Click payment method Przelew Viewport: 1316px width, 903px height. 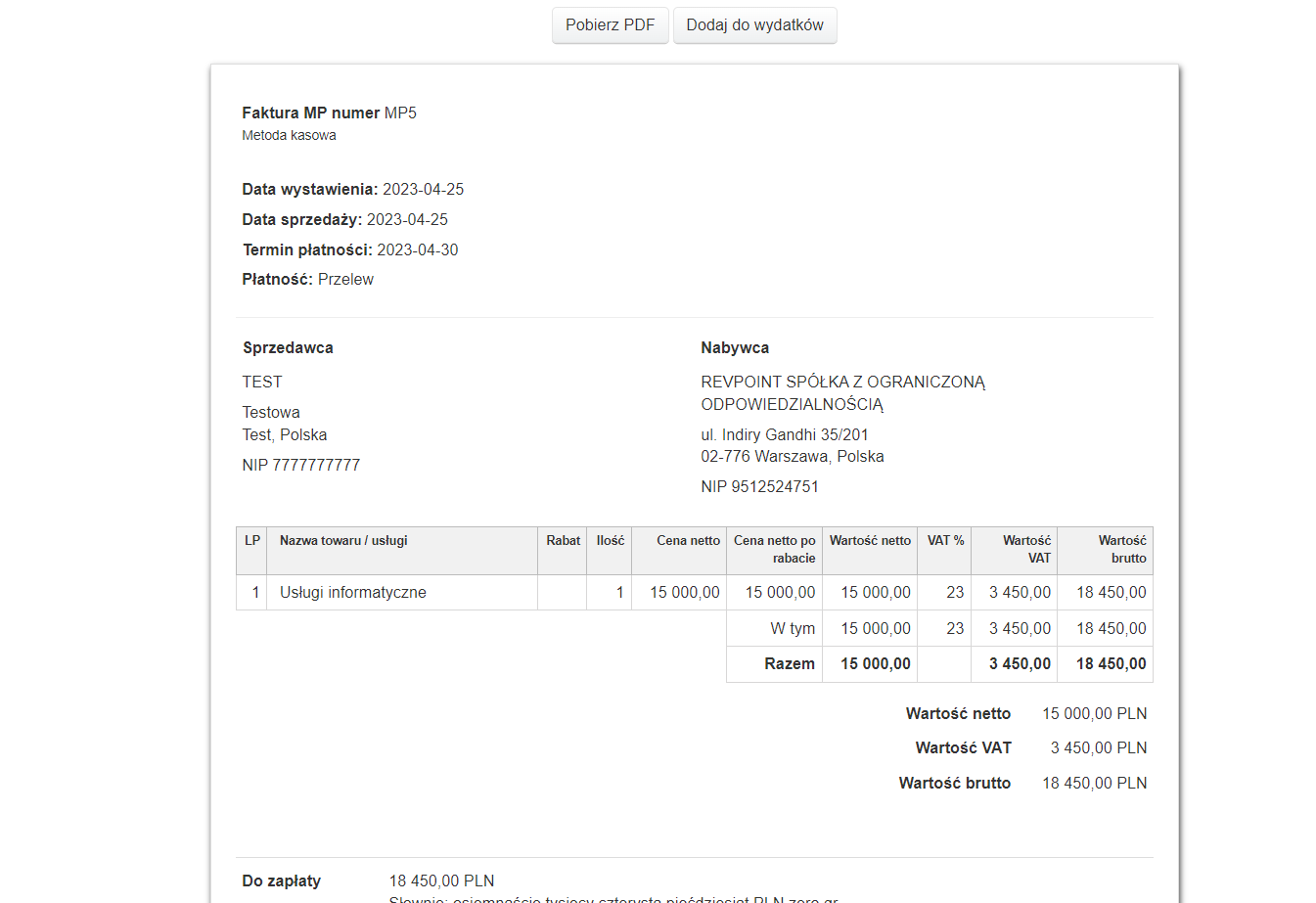point(345,279)
